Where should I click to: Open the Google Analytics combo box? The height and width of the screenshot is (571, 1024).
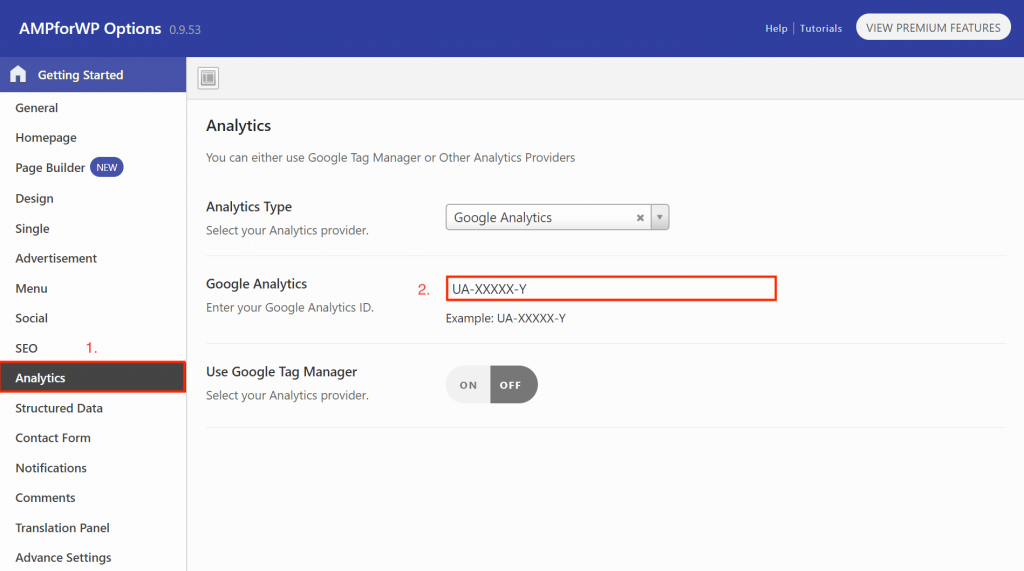pos(557,217)
